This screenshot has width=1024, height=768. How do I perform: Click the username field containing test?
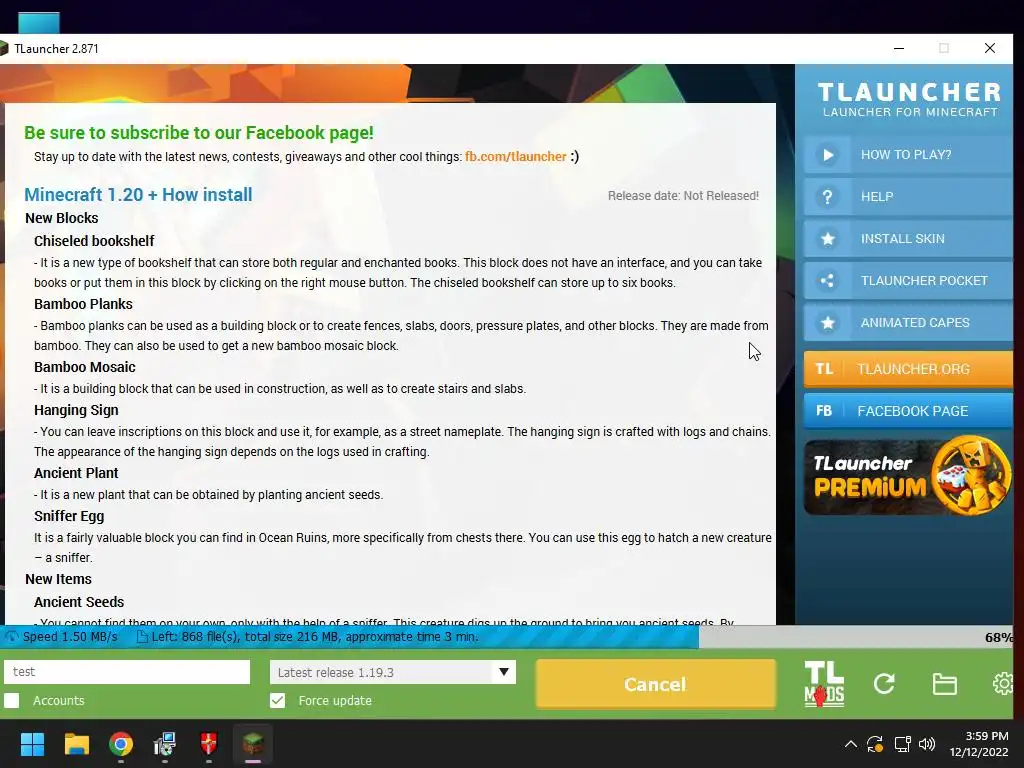click(x=127, y=671)
